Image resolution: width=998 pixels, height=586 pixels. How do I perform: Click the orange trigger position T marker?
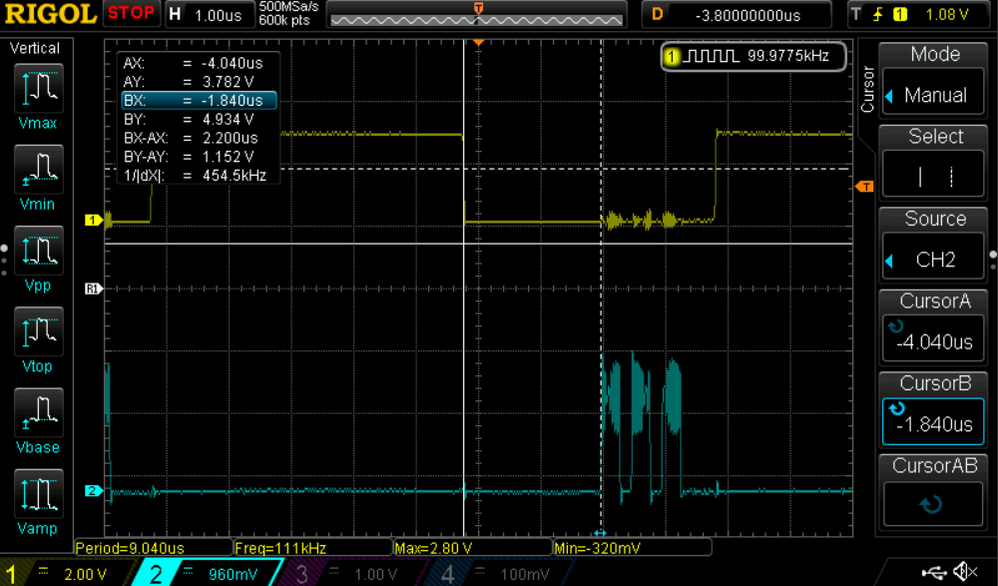point(478,8)
